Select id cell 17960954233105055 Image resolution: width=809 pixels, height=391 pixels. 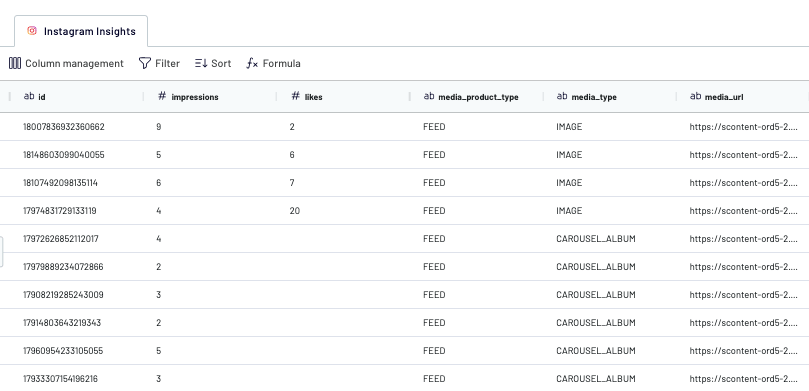pos(63,351)
